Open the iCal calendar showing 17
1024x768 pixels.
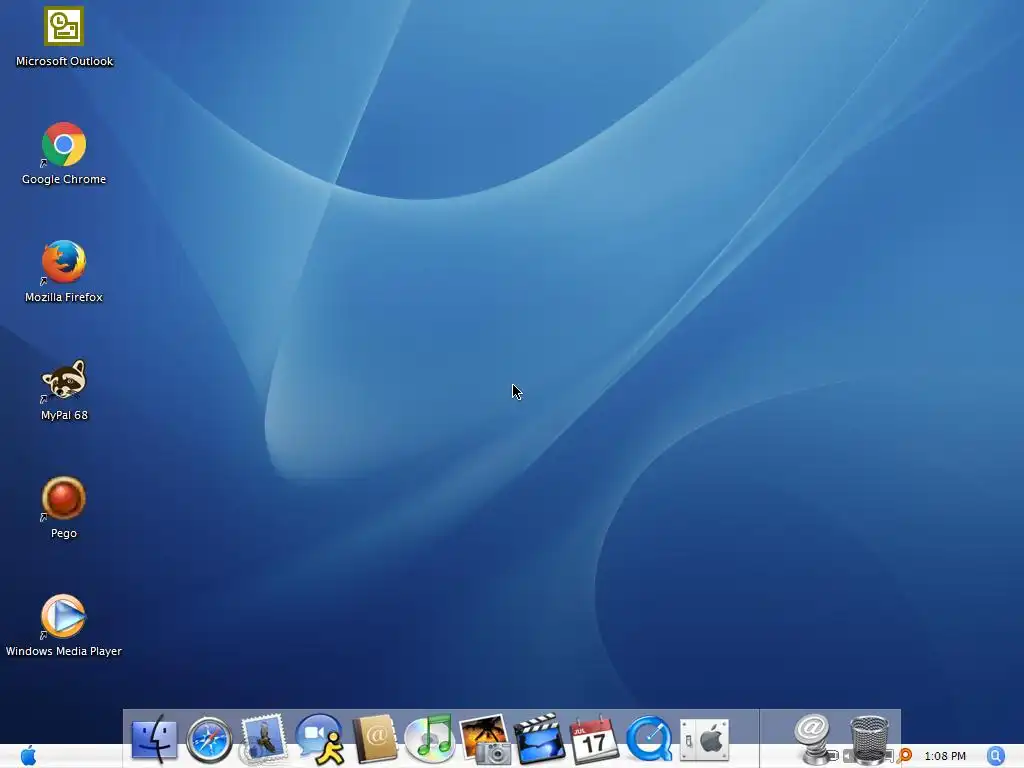click(594, 740)
